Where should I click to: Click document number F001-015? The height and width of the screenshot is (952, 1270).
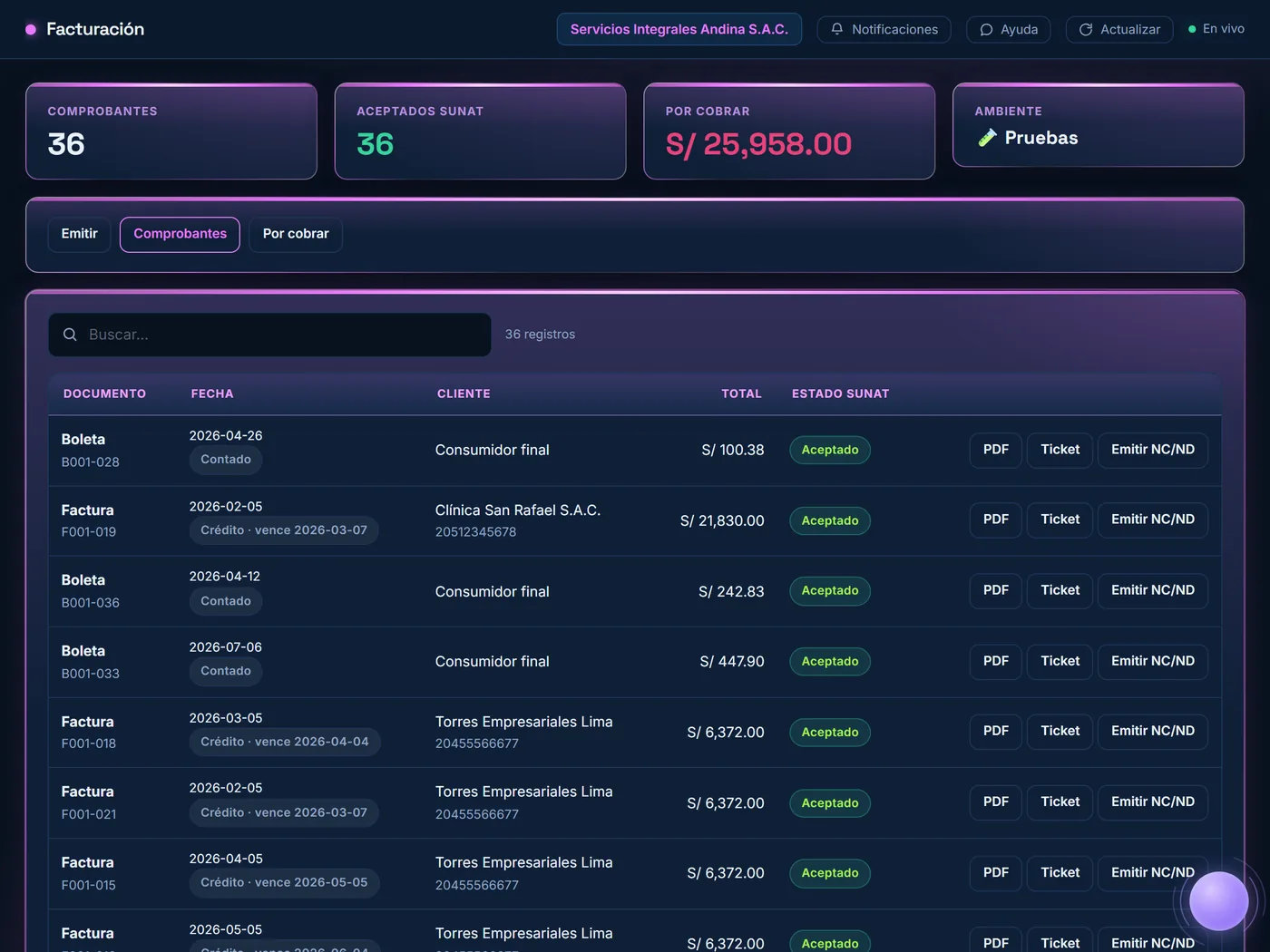89,885
